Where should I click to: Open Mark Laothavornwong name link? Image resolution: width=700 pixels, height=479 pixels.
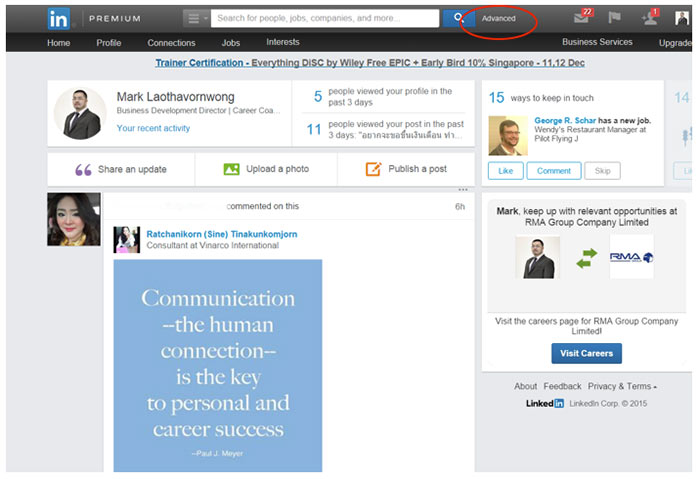[x=175, y=97]
